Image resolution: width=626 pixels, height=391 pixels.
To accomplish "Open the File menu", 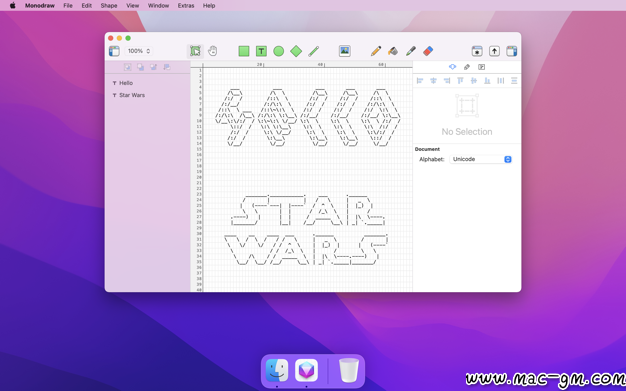I will (68, 6).
